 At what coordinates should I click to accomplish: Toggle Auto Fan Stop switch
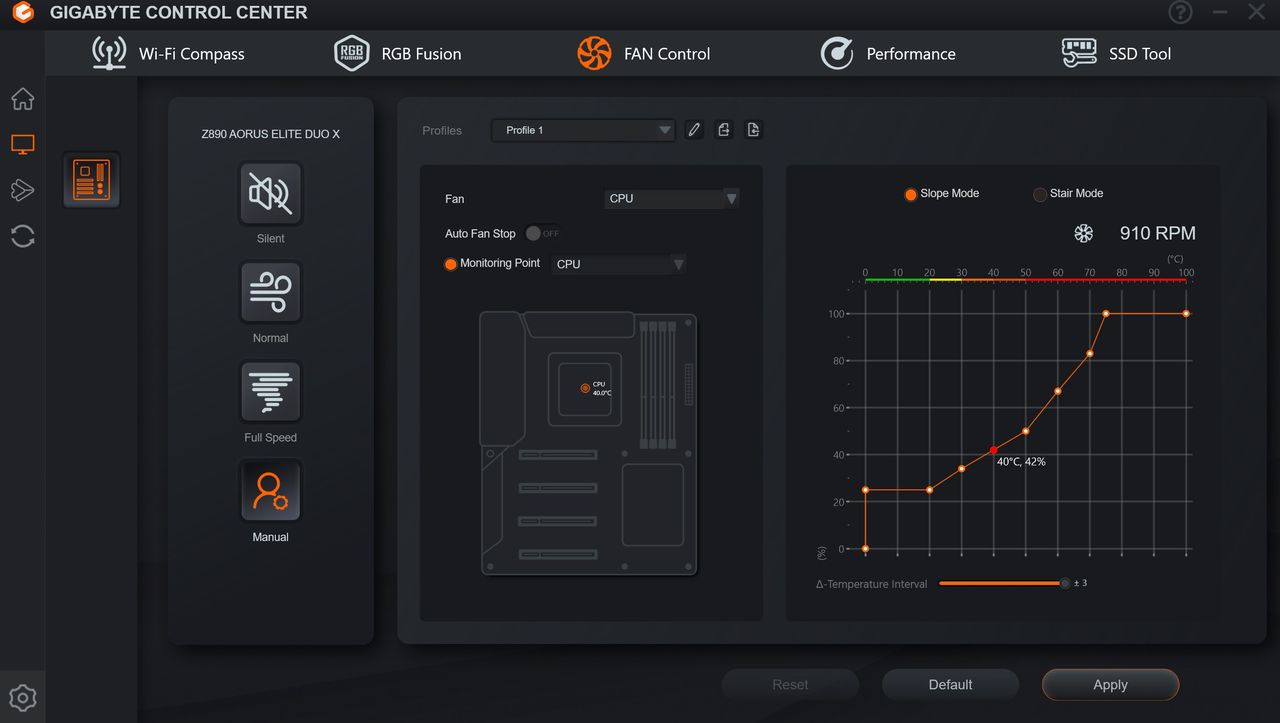543,233
